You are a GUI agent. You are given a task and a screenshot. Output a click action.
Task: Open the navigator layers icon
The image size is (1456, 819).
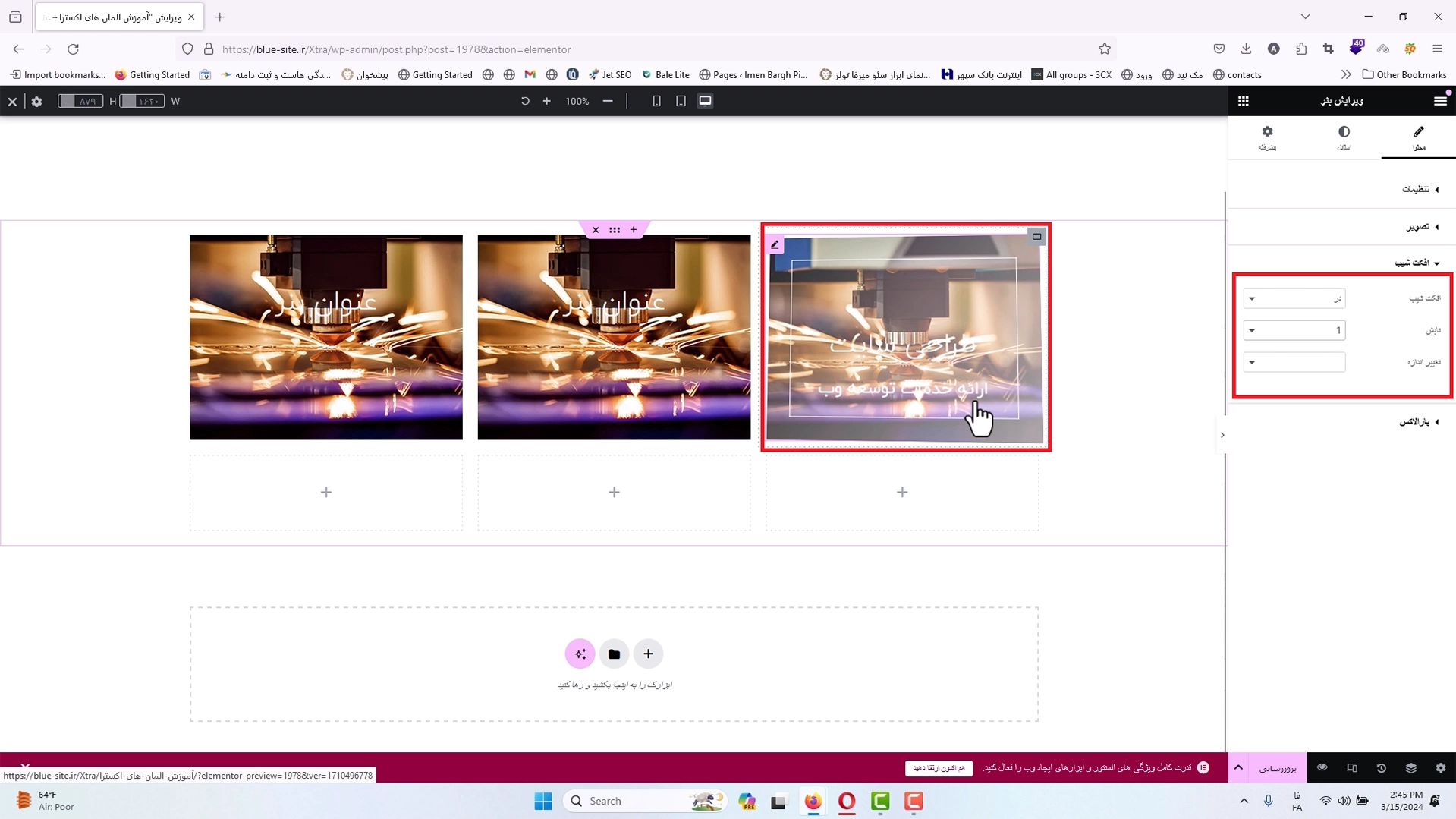pyautogui.click(x=1410, y=768)
